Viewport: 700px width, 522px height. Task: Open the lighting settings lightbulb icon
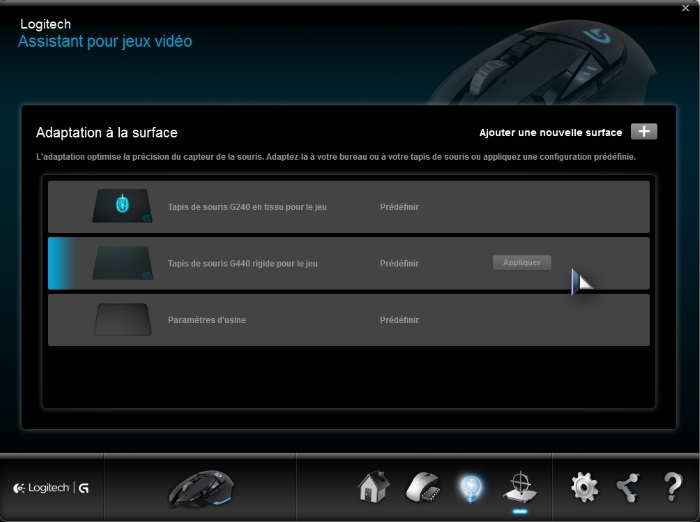[471, 488]
